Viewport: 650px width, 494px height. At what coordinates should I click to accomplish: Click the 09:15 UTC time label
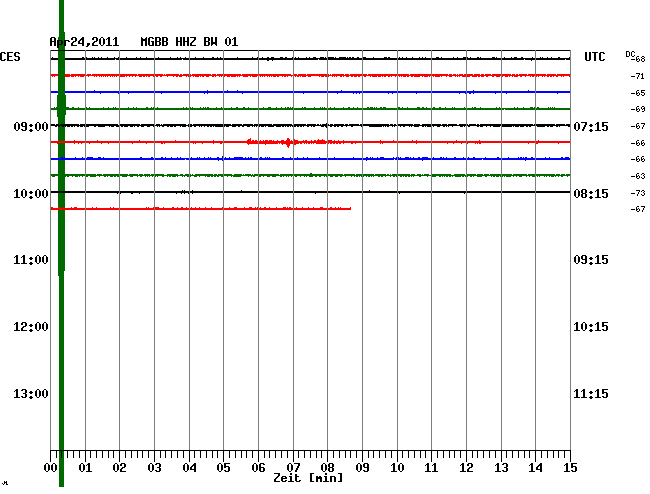[591, 260]
